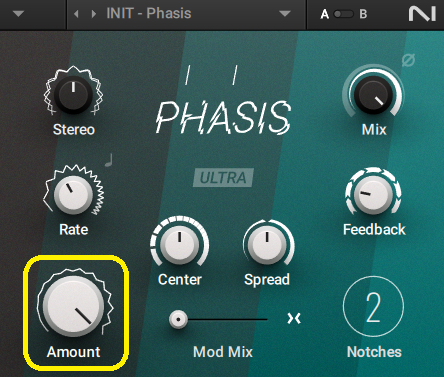Click the Spread label
Image resolution: width=444 pixels, height=377 pixels.
pos(267,280)
